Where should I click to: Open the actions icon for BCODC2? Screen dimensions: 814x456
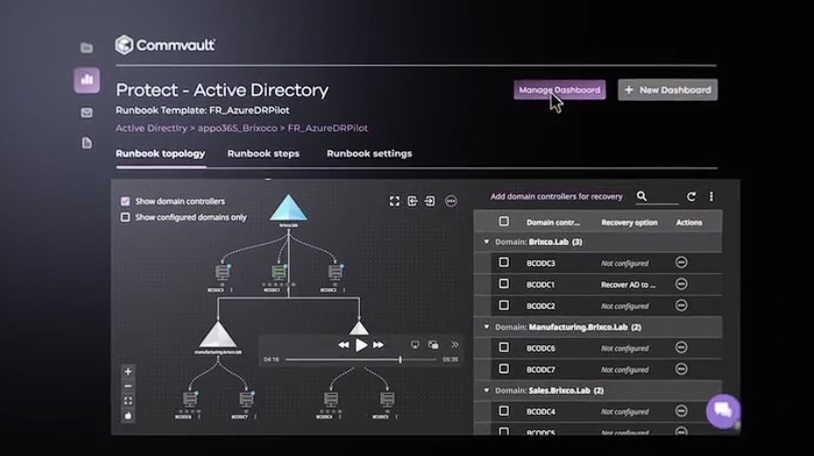point(682,305)
